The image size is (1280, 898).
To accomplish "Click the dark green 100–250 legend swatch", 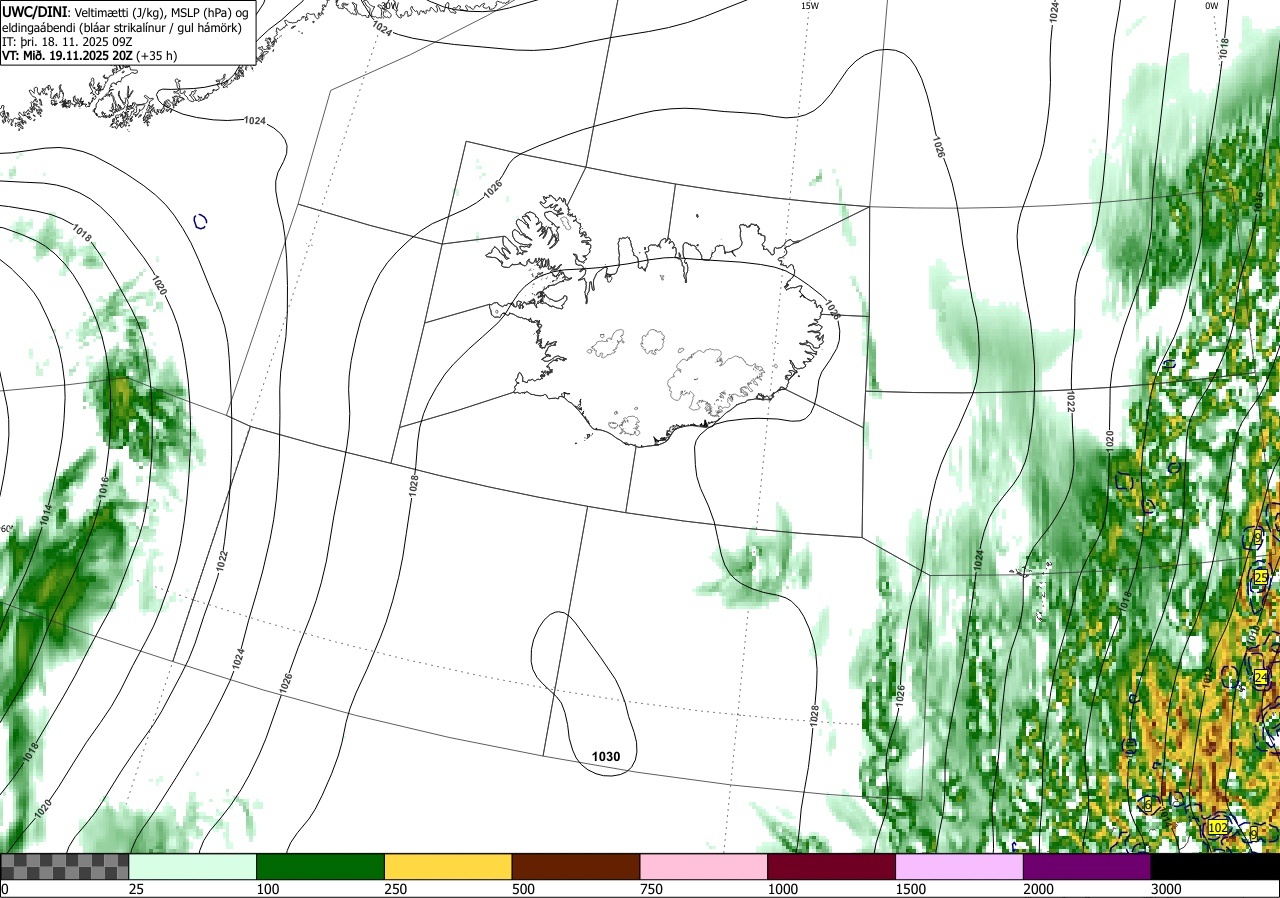I will [320, 866].
